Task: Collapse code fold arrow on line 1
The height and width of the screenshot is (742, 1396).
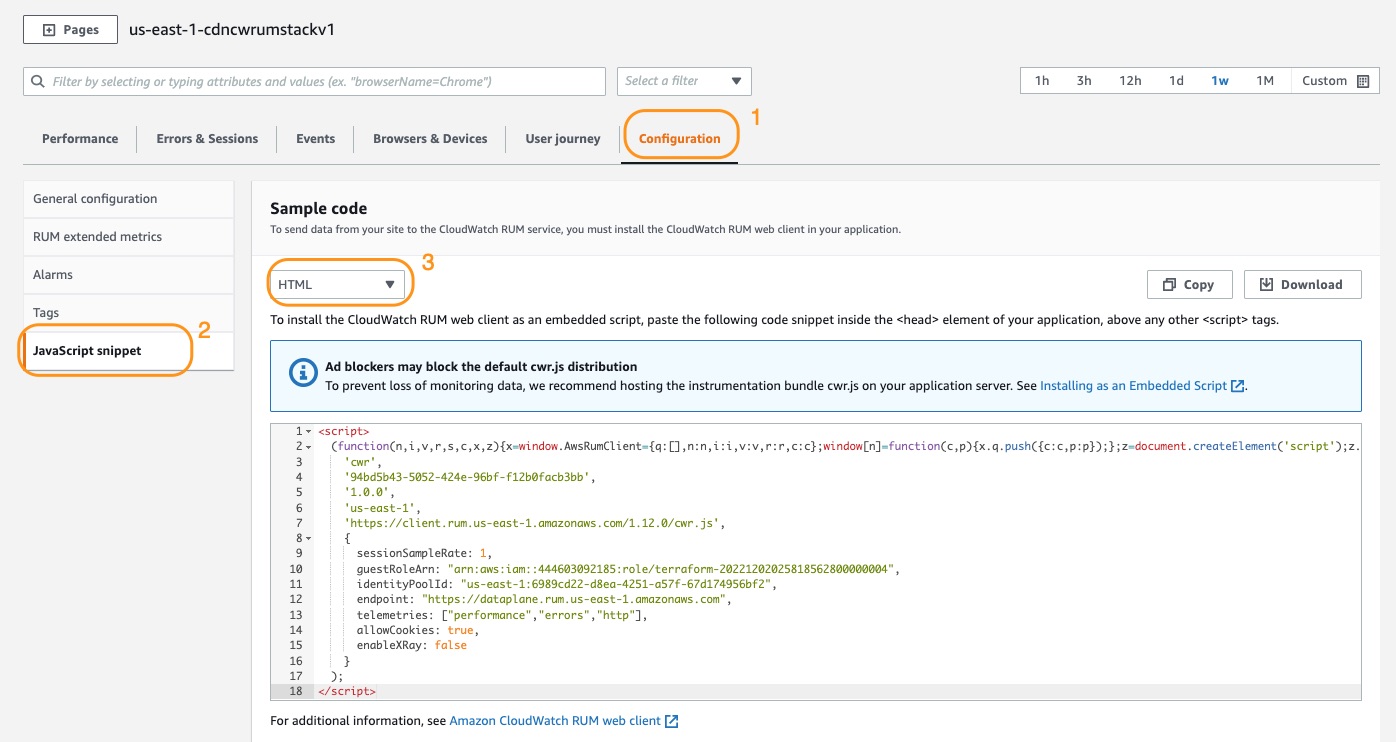Action: pyautogui.click(x=309, y=432)
